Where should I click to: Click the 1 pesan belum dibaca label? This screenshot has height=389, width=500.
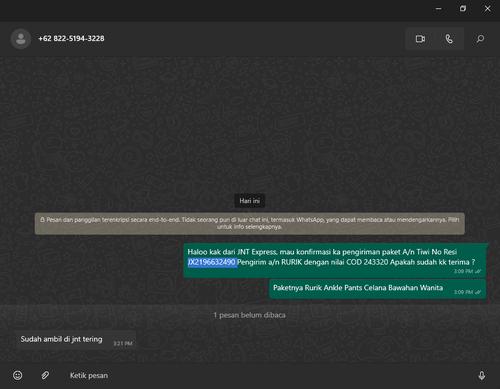point(250,315)
